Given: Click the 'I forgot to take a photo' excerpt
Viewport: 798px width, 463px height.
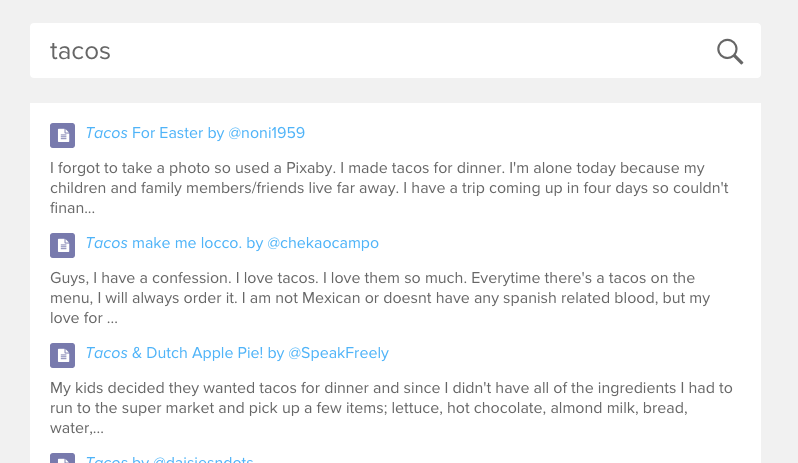Looking at the screenshot, I should [x=390, y=187].
